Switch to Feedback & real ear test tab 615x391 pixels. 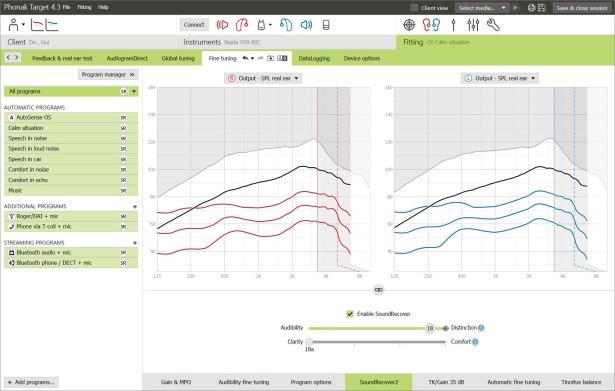click(x=62, y=58)
